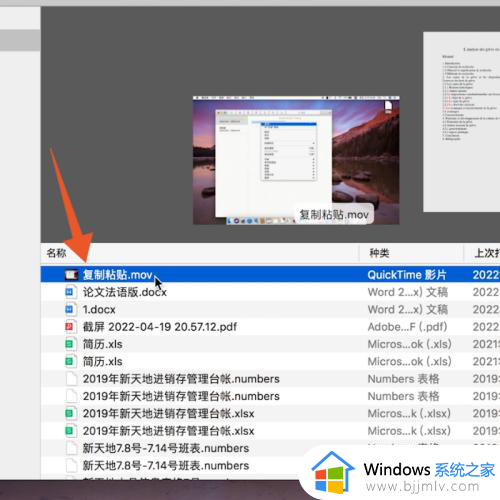Viewport: 500px width, 500px height.
Task: Click the Word icon beside 论文法语版.docx
Action: point(69,292)
